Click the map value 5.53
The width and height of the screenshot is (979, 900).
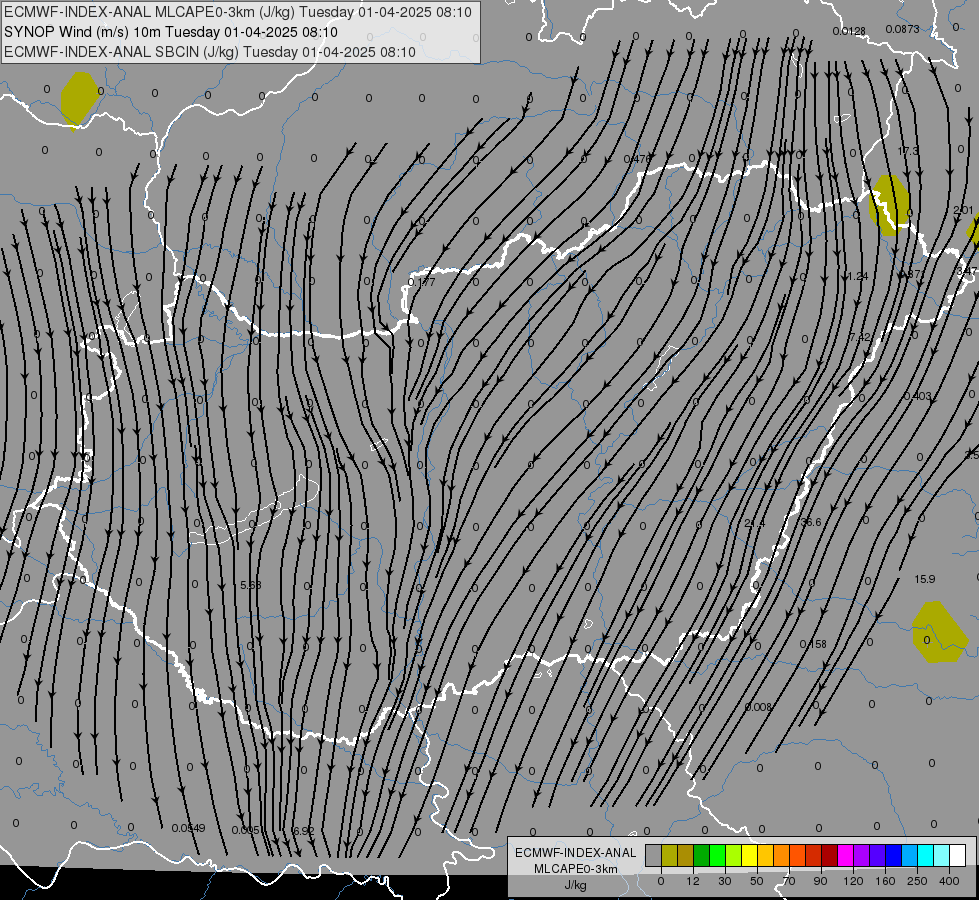(x=251, y=585)
